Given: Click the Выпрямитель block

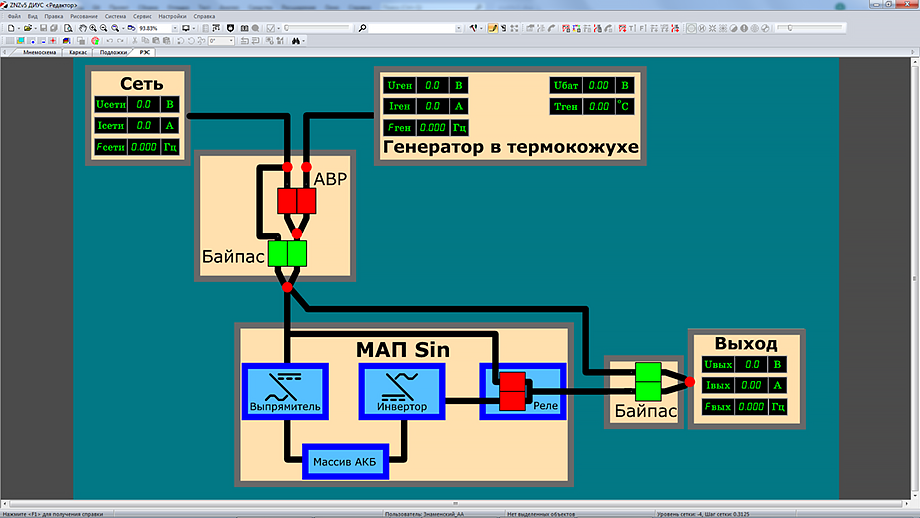Looking at the screenshot, I should click(285, 390).
